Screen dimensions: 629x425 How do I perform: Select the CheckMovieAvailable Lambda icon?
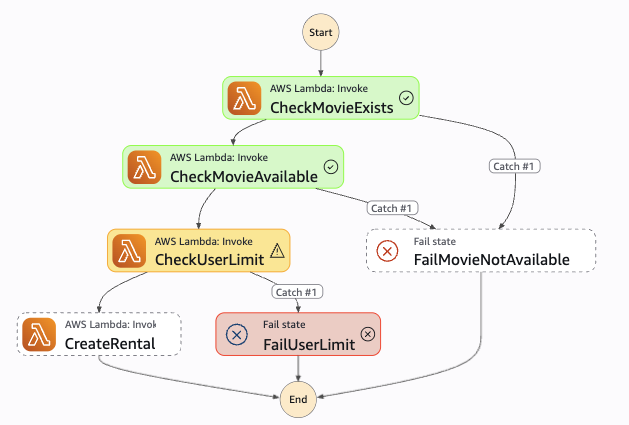144,167
